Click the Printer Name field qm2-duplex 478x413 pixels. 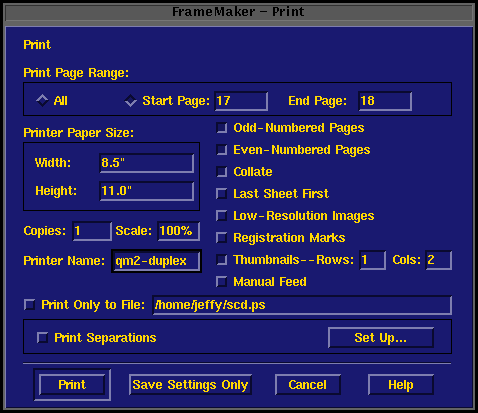tap(156, 261)
